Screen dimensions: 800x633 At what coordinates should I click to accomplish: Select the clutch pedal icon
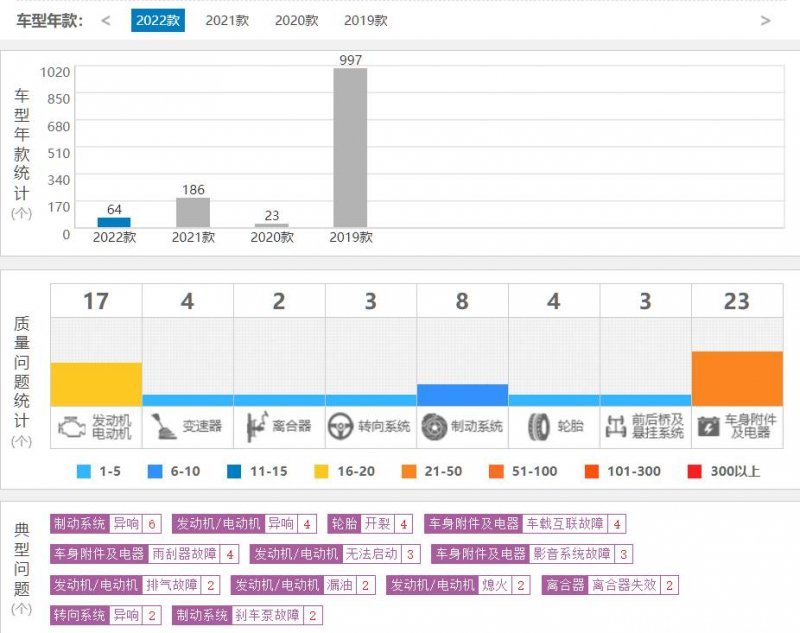tap(254, 426)
